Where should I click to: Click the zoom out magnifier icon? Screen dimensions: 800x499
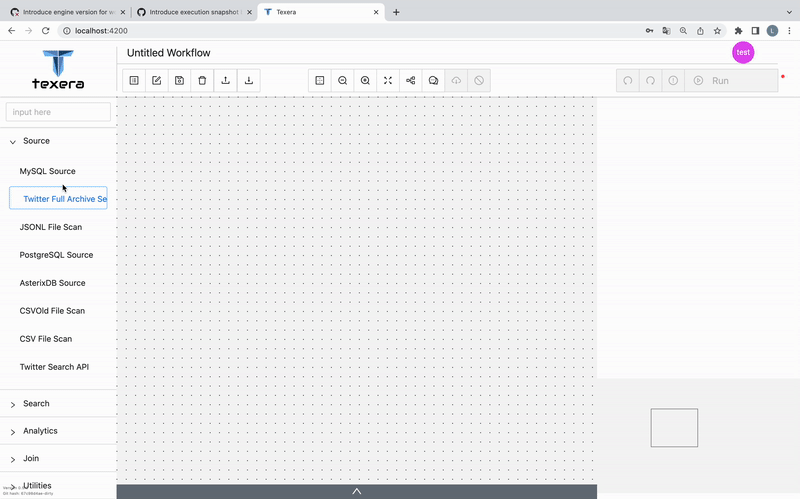pyautogui.click(x=342, y=81)
